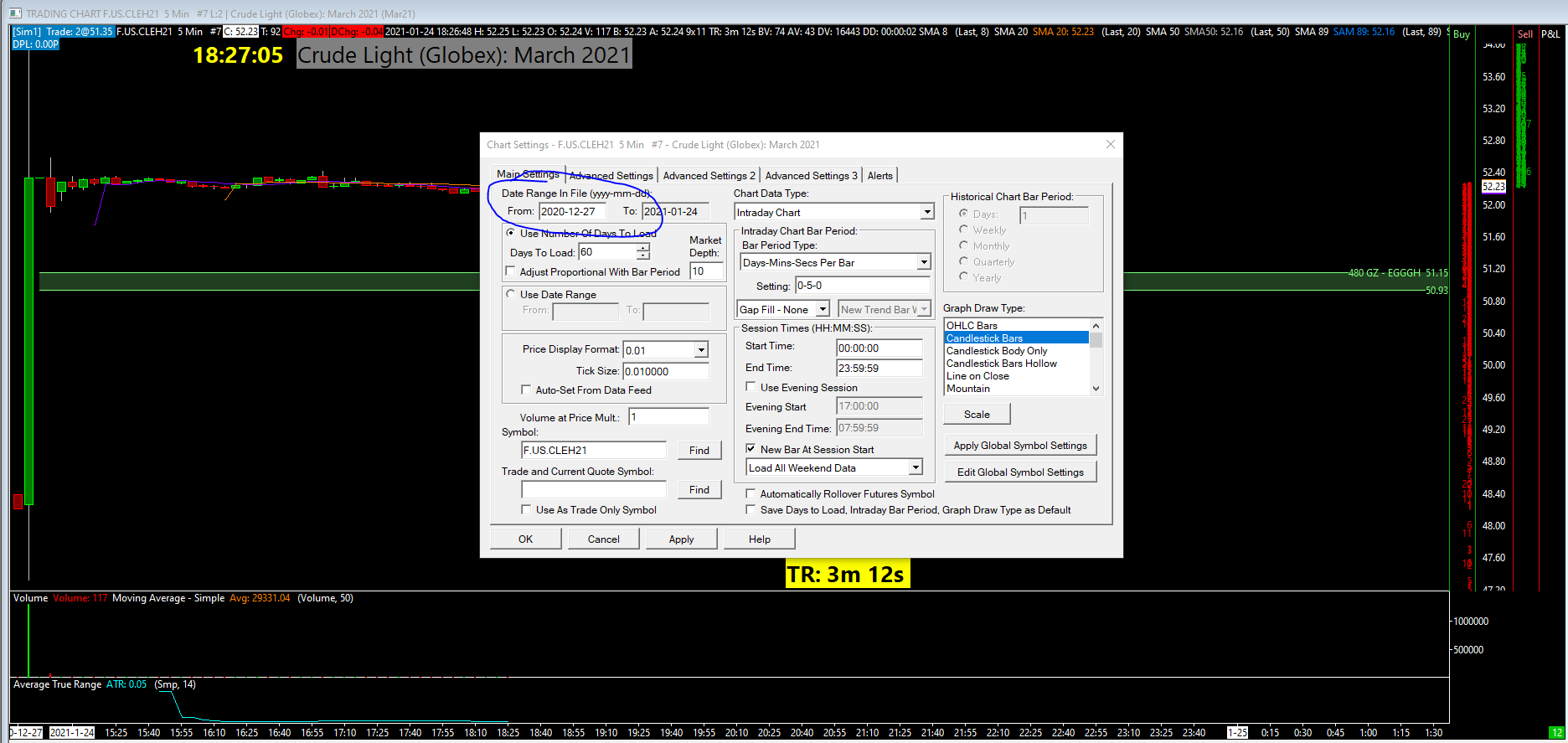Open the Alerts tab
Screen dimensions: 1568x743
(880, 175)
